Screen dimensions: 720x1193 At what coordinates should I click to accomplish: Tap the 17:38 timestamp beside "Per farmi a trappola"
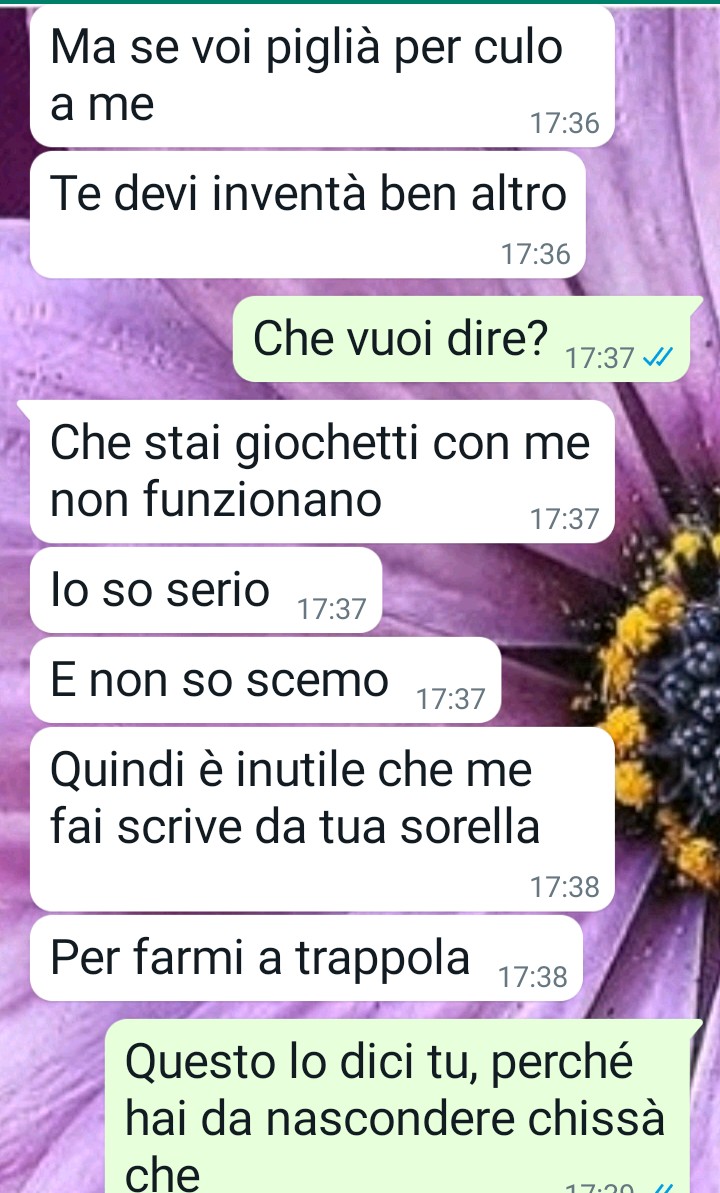[x=533, y=977]
